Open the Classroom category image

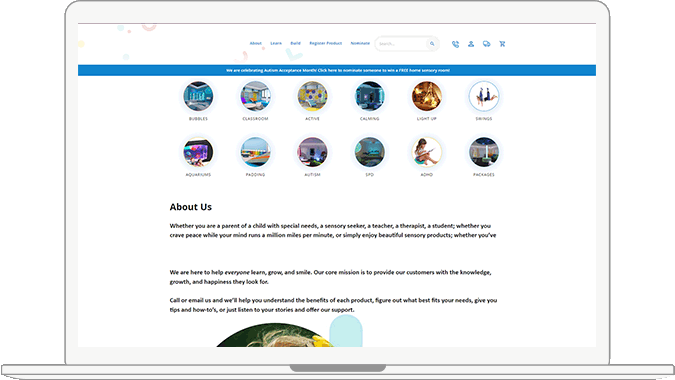pyautogui.click(x=255, y=96)
